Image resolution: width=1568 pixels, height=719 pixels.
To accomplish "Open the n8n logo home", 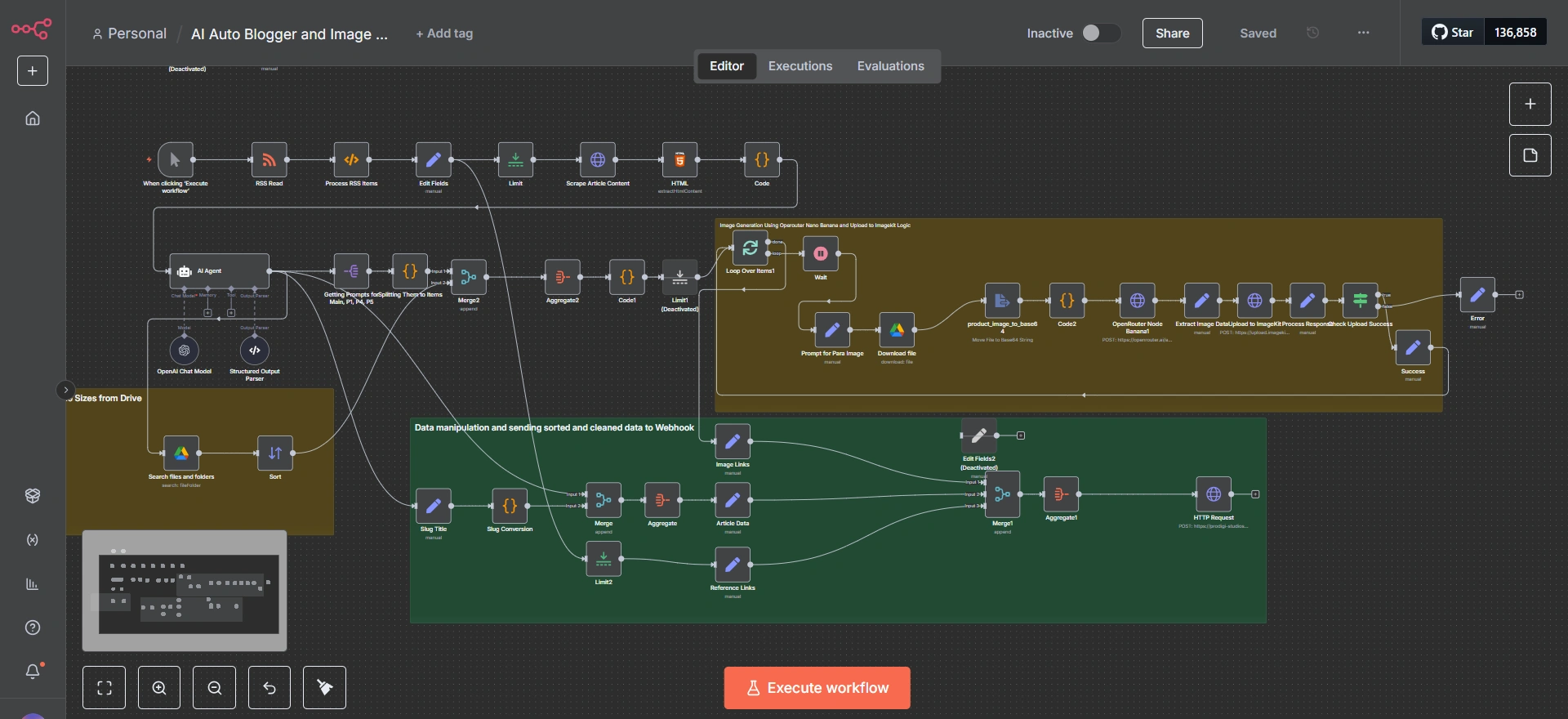I will click(32, 29).
